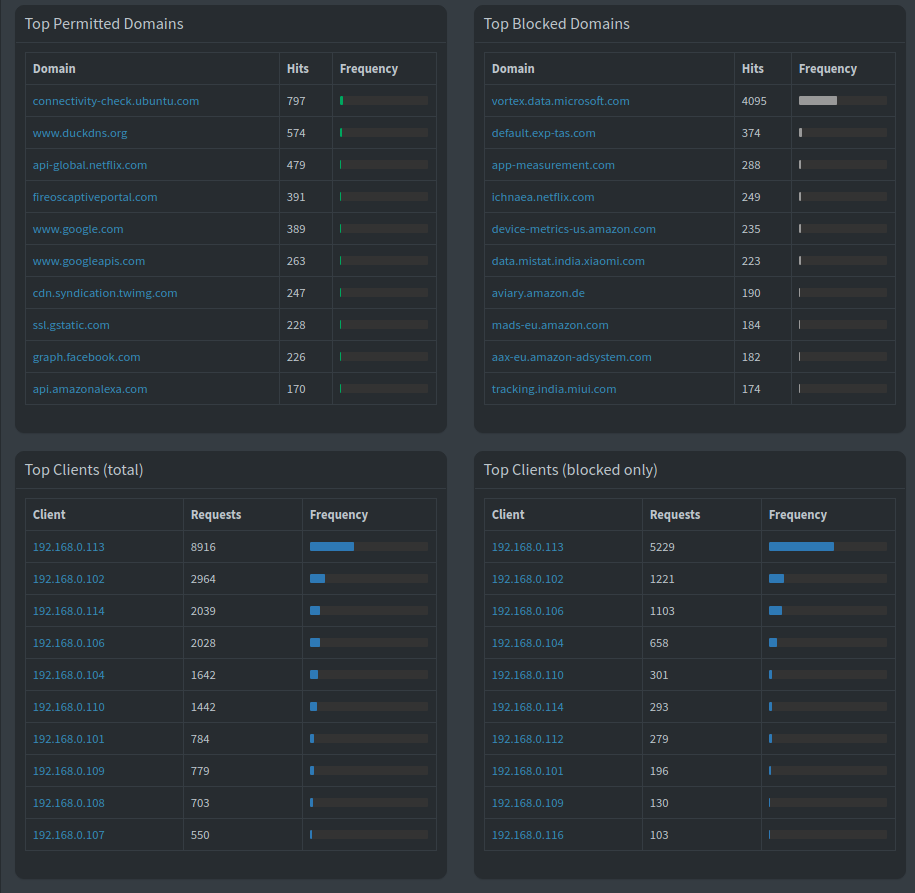The image size is (915, 893).
Task: Click frequency bar for vortex.data.microsoft.com
Action: (842, 101)
